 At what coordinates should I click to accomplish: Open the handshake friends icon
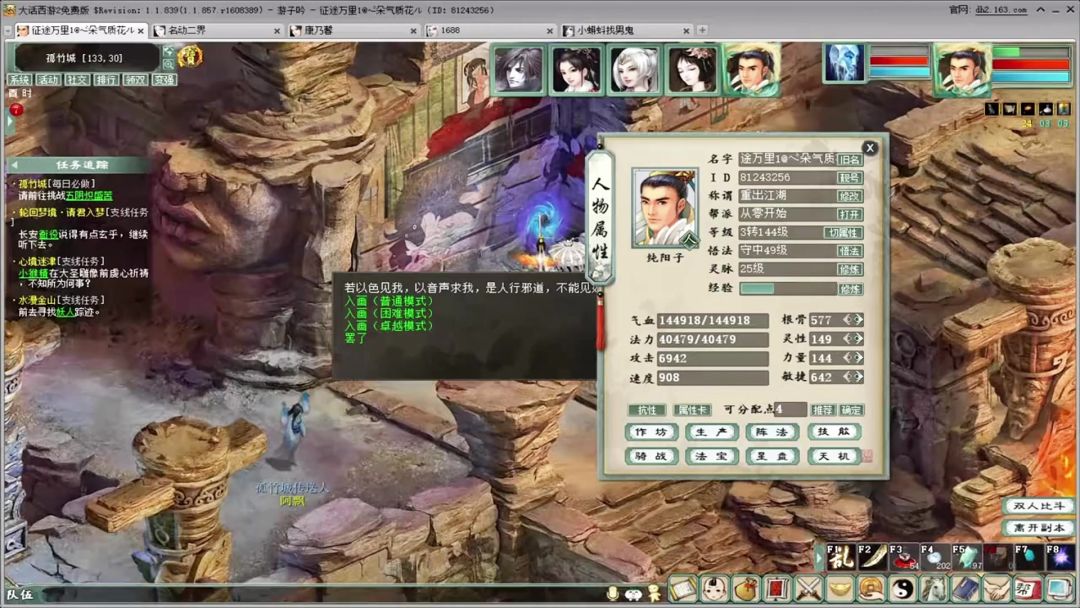click(x=996, y=589)
